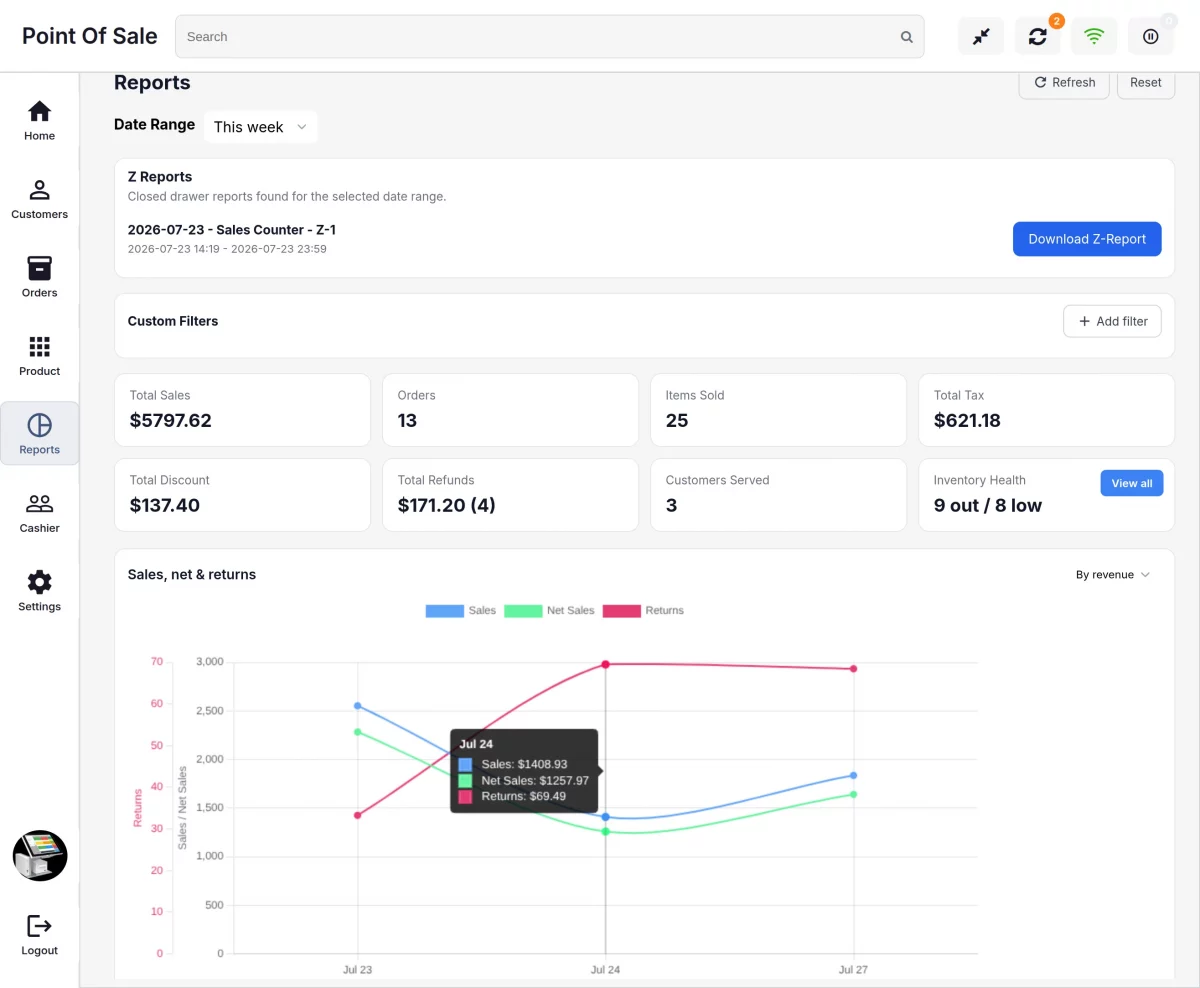Click the pause icon in top bar
Screen dimensions: 1200x988
coord(1151,36)
